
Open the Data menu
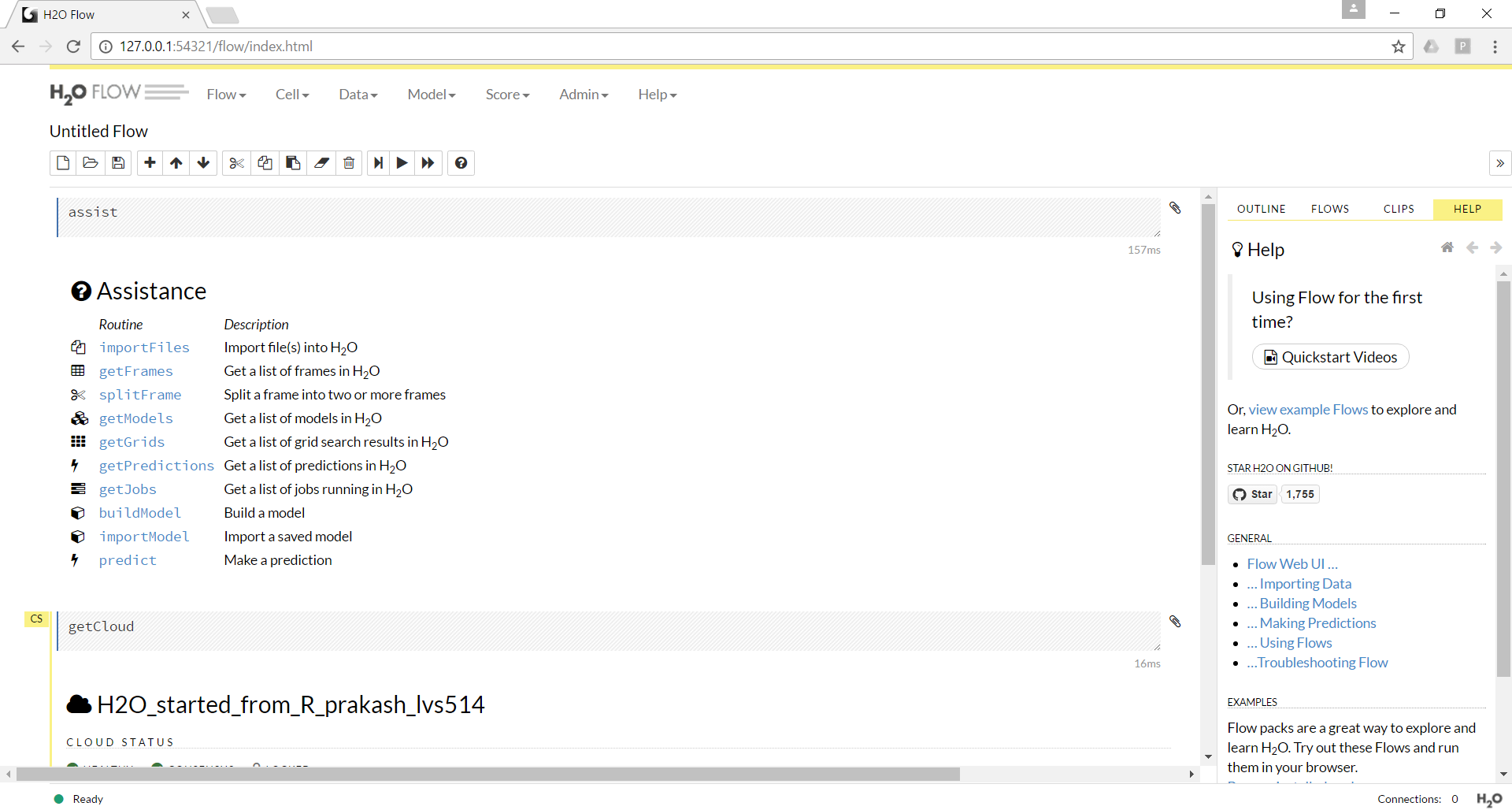pos(358,95)
